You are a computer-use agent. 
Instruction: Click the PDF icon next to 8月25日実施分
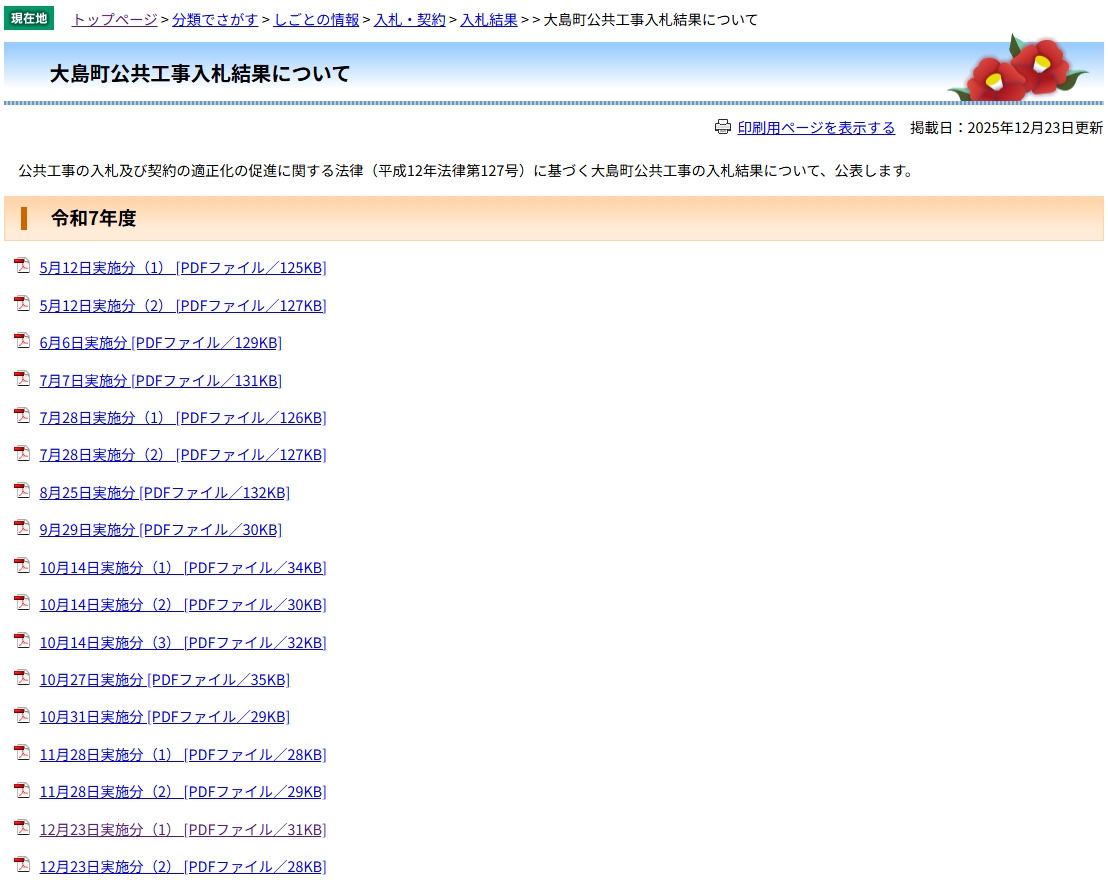click(22, 491)
